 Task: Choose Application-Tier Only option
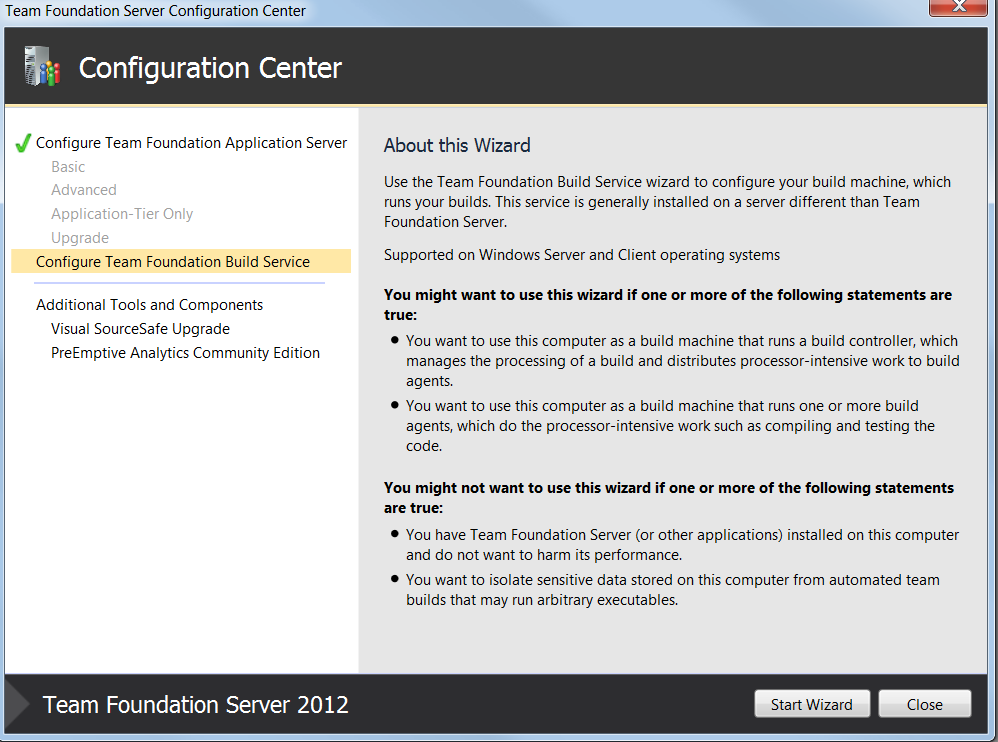pyautogui.click(x=122, y=214)
